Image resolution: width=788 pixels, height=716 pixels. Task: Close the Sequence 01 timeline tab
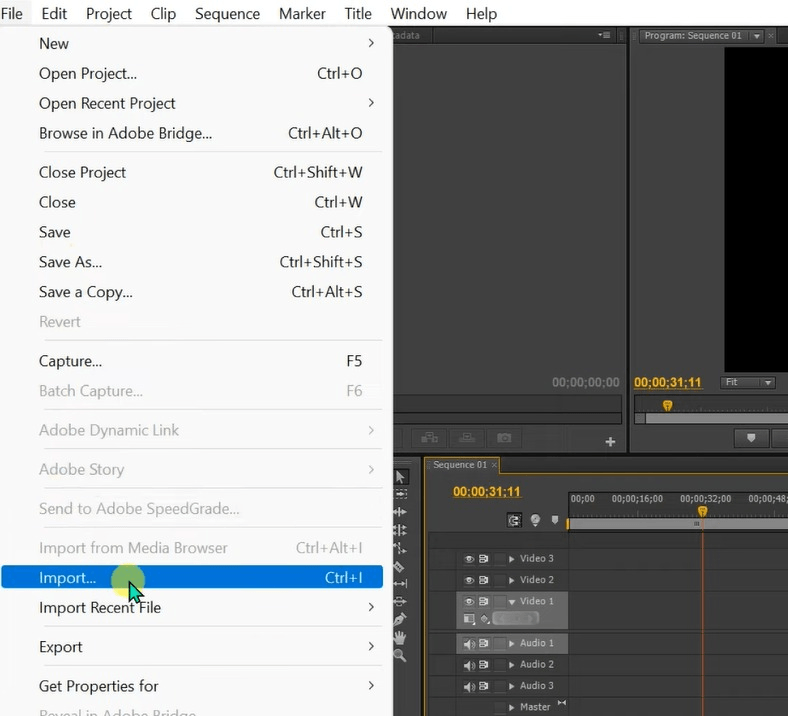[494, 465]
